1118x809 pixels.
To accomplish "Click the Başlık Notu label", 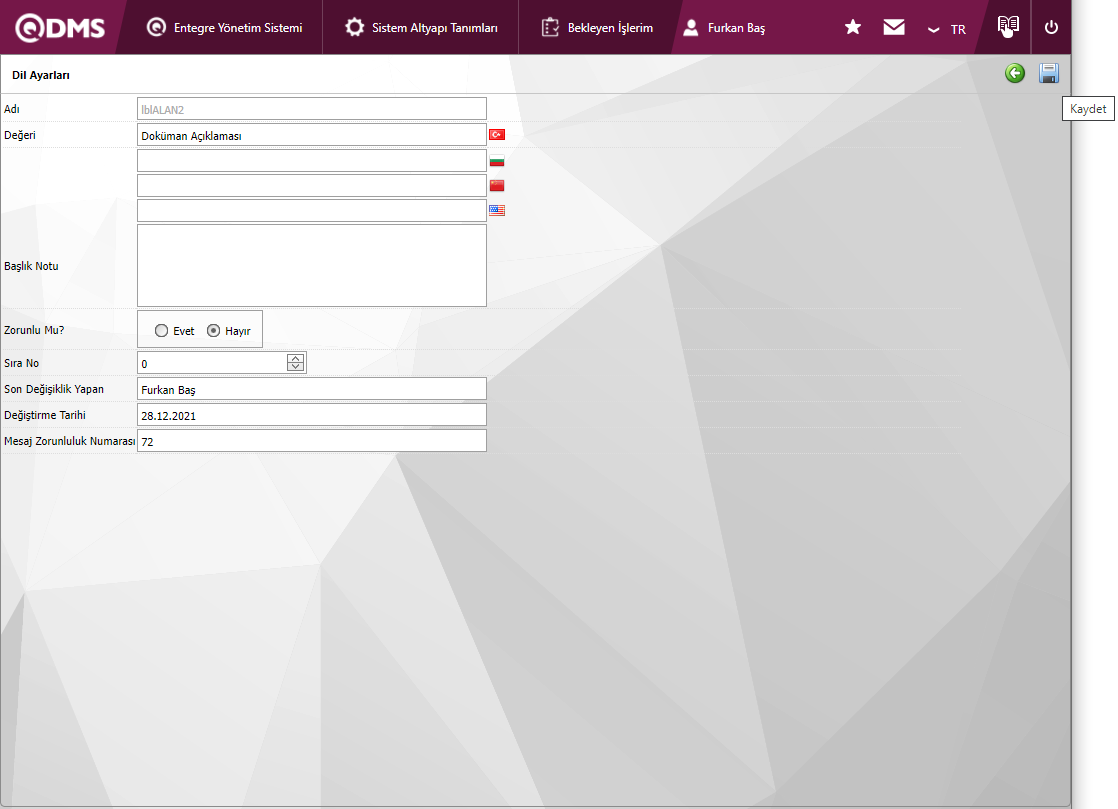I will coord(31,266).
